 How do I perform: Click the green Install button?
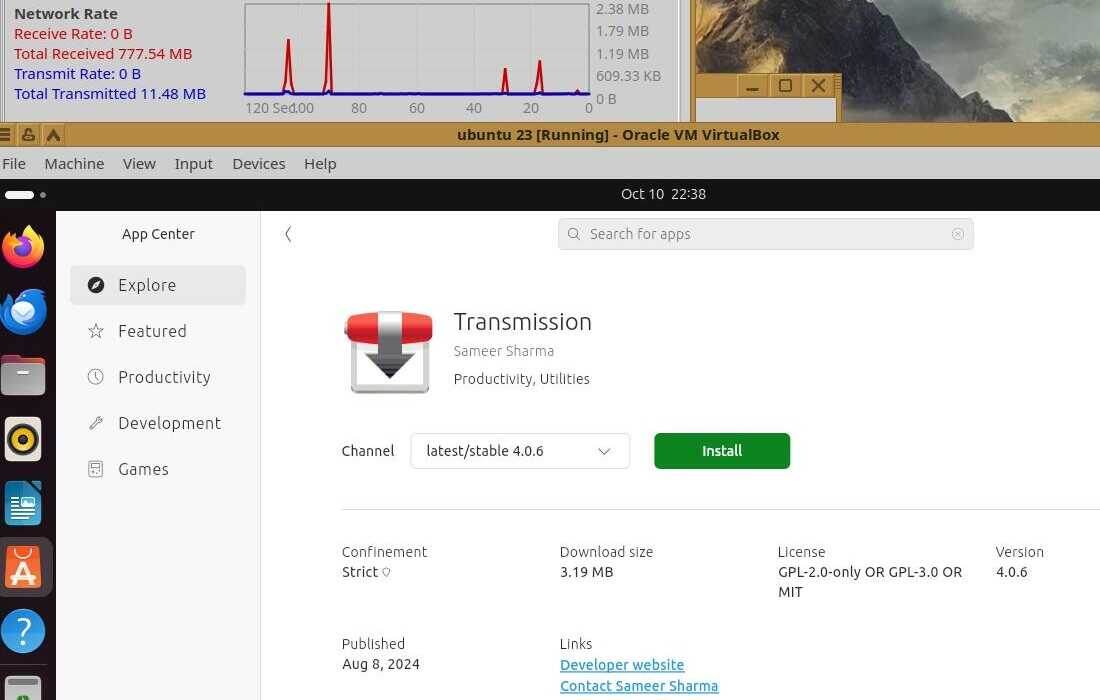722,451
